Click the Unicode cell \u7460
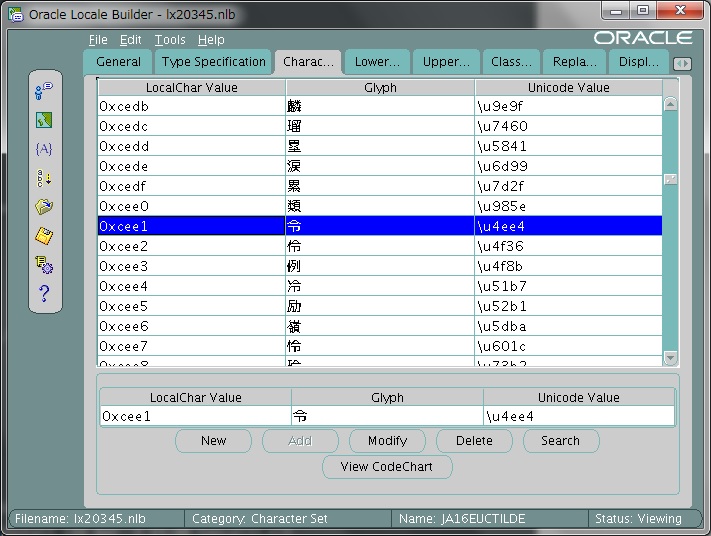The height and width of the screenshot is (536, 711). [569, 126]
